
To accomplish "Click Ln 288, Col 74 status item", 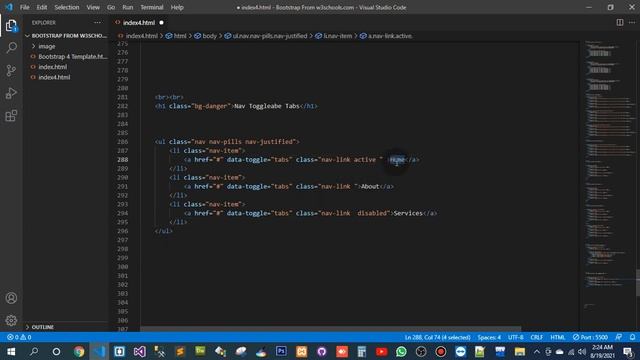I will 437,337.
